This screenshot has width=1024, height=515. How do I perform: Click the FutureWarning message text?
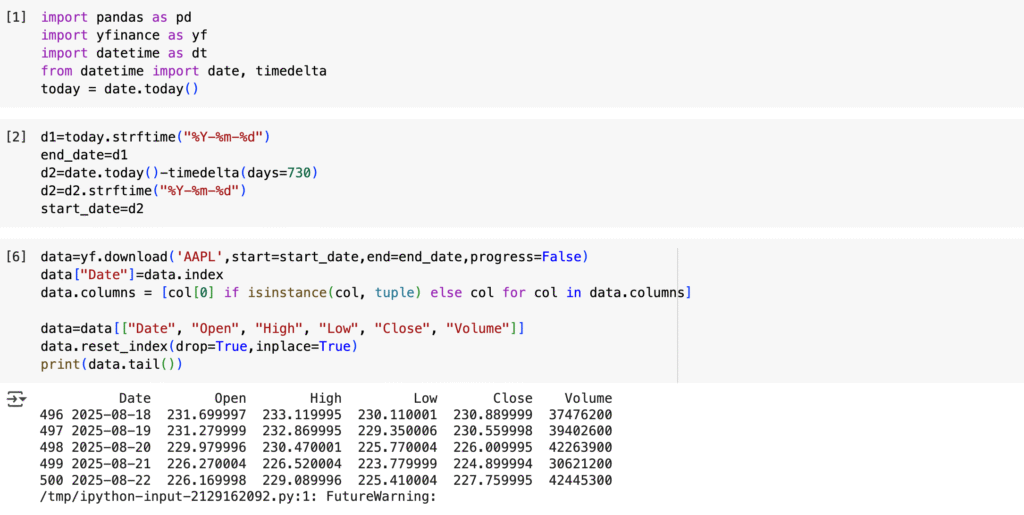click(238, 495)
